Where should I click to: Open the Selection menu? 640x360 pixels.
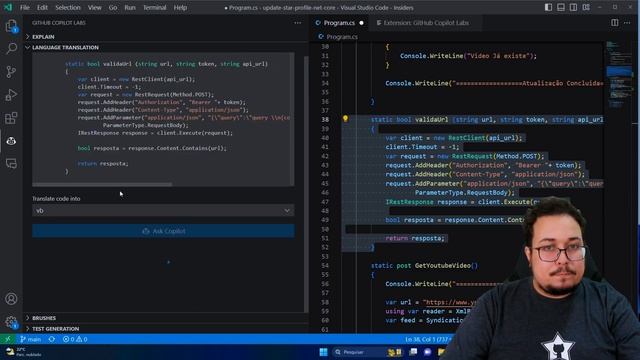[68, 8]
